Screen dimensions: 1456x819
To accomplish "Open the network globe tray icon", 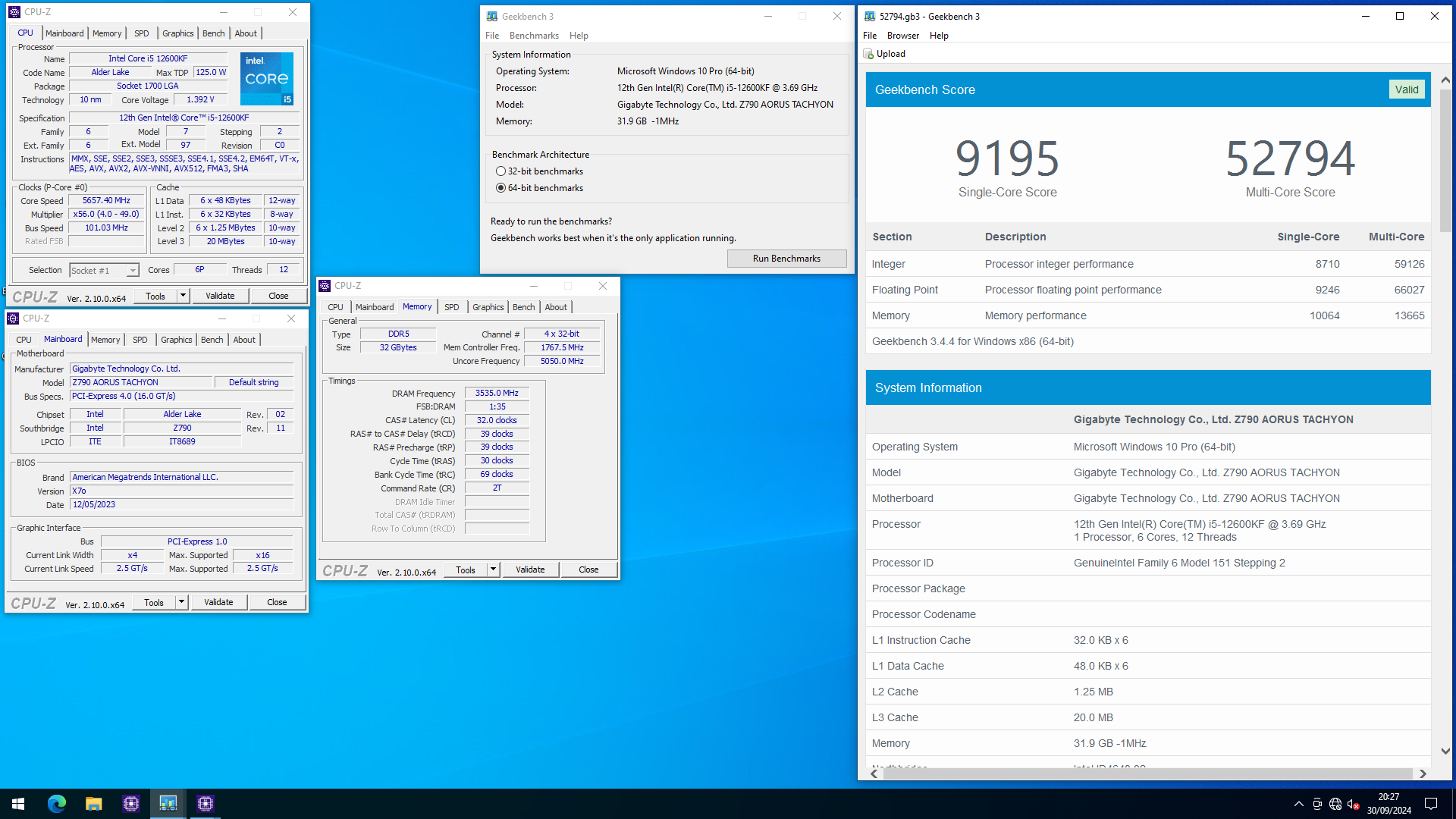I will pyautogui.click(x=1335, y=804).
